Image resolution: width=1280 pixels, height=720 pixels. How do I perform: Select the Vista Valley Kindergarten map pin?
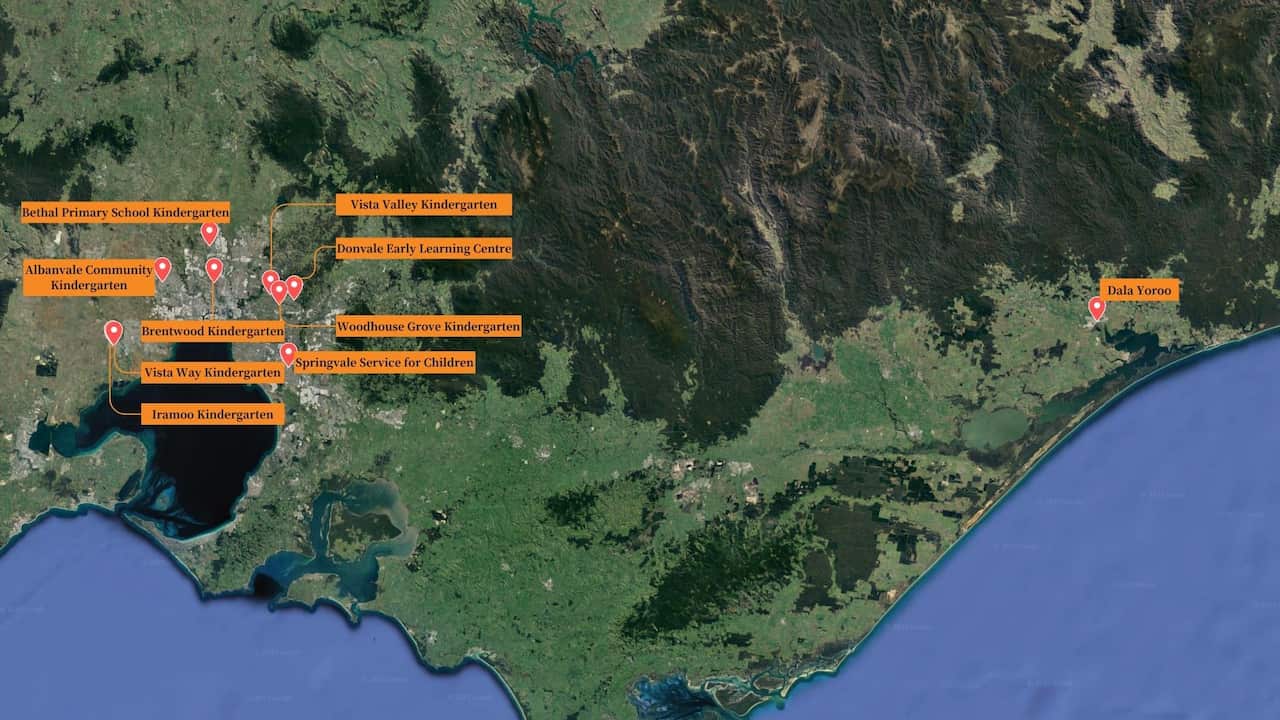270,280
